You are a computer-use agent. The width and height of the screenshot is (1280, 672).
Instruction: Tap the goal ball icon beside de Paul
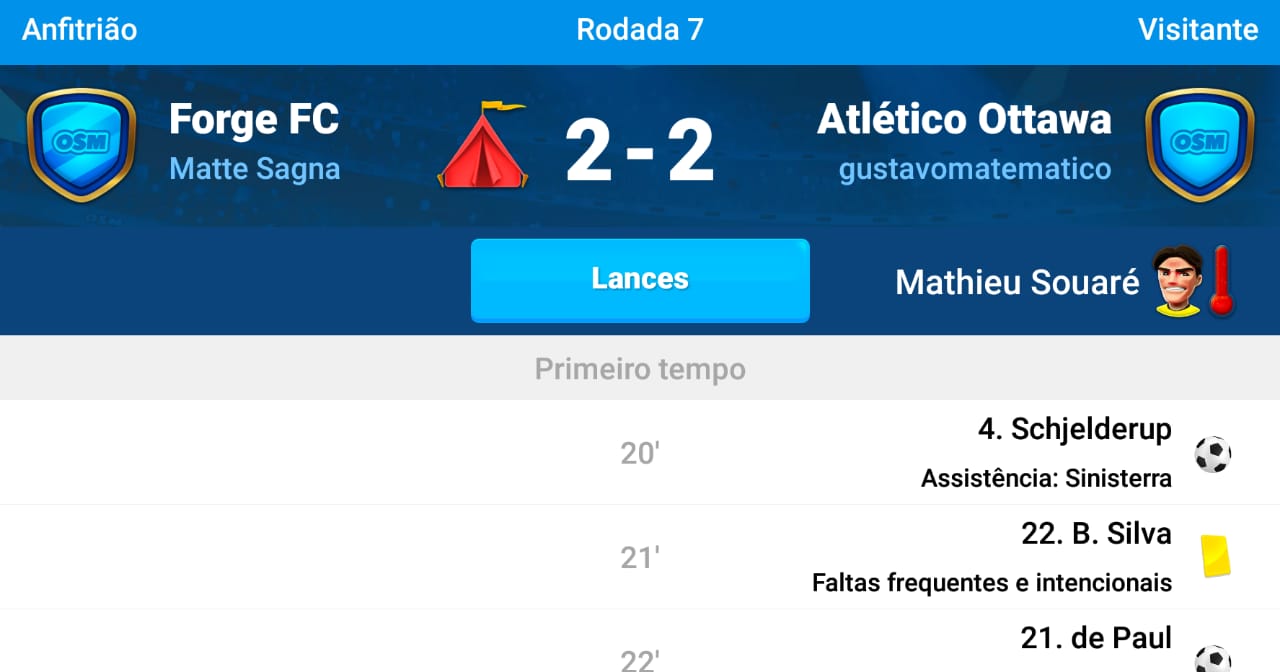[x=1213, y=657]
